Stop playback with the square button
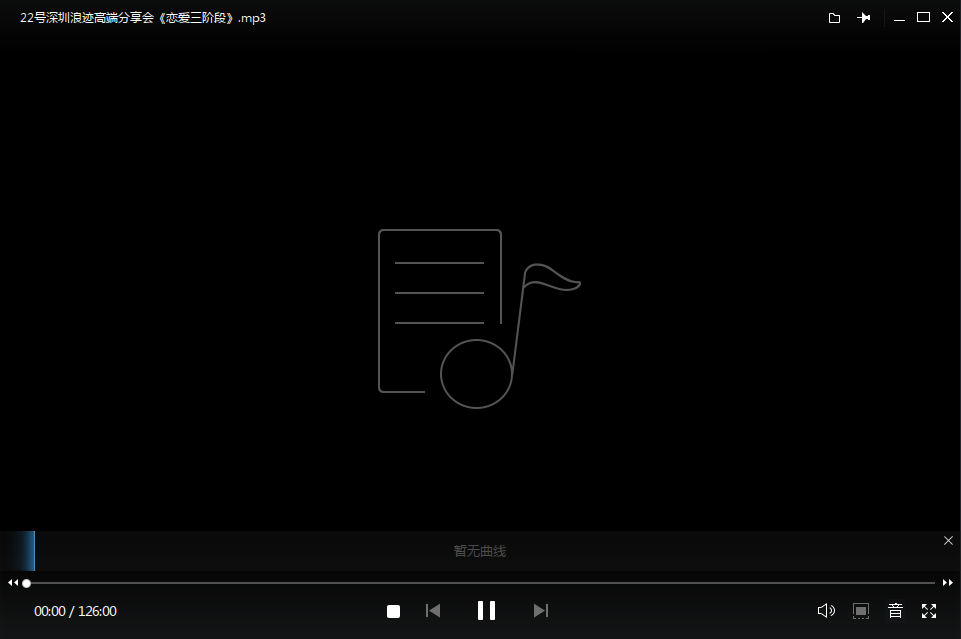 (x=393, y=611)
